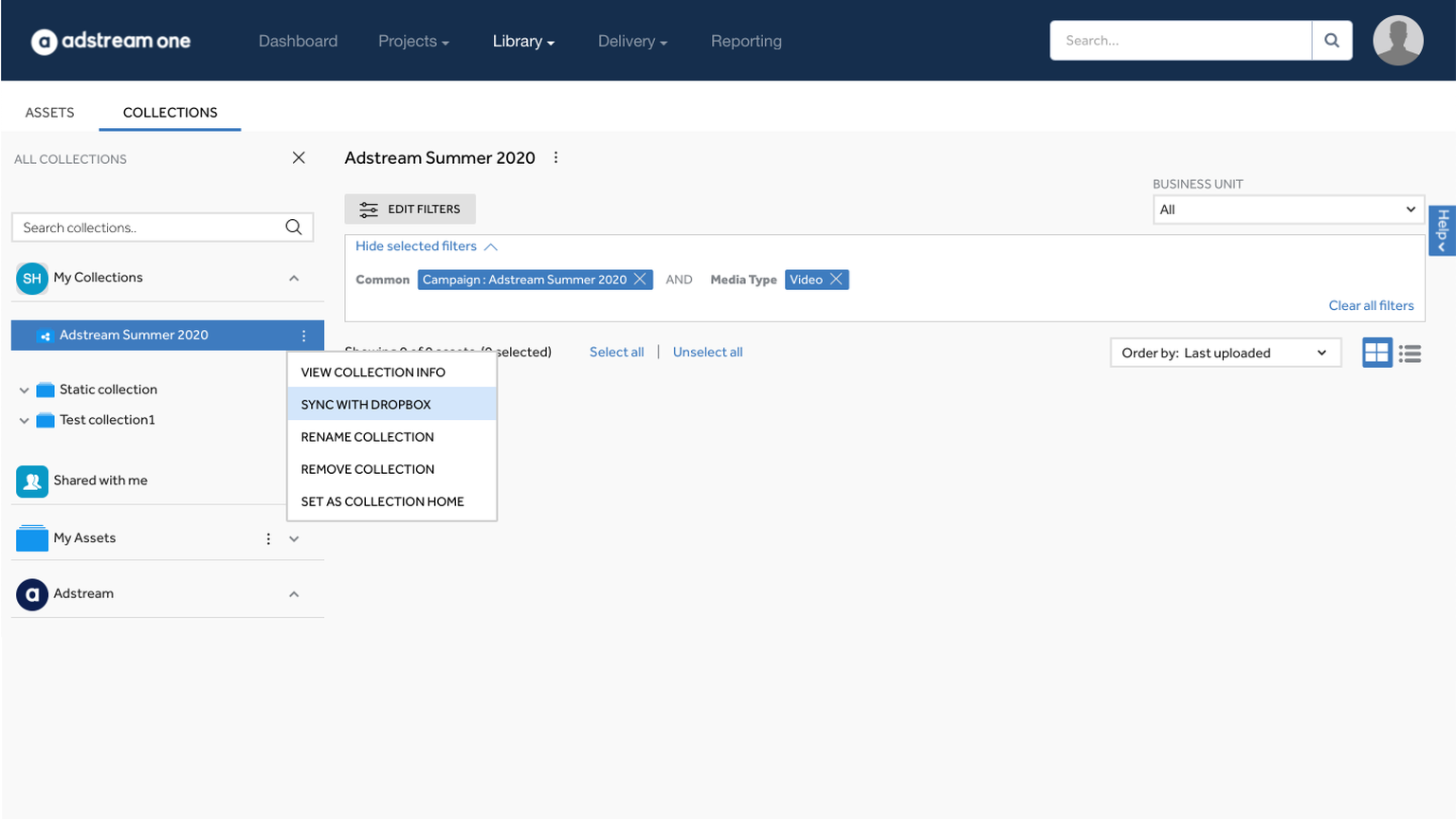Click the Clear all filters link
Image resolution: width=1456 pixels, height=819 pixels.
(x=1371, y=305)
